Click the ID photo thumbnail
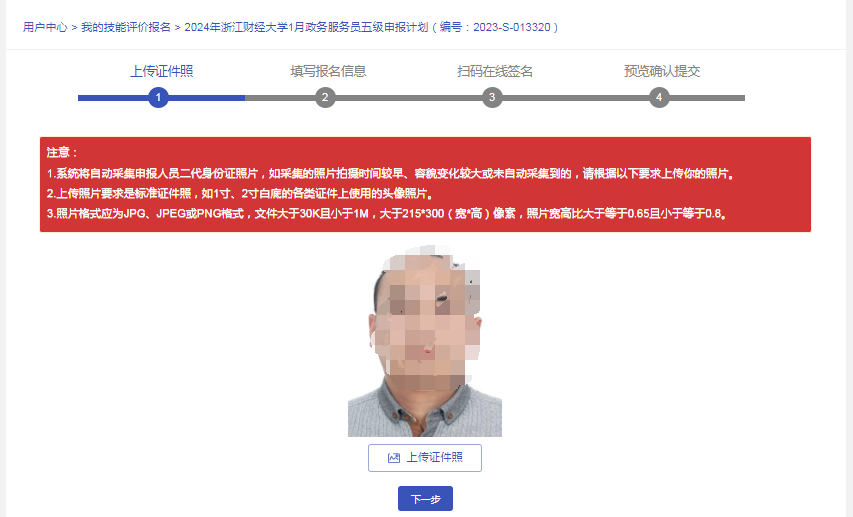The height and width of the screenshot is (517, 853). 425,341
